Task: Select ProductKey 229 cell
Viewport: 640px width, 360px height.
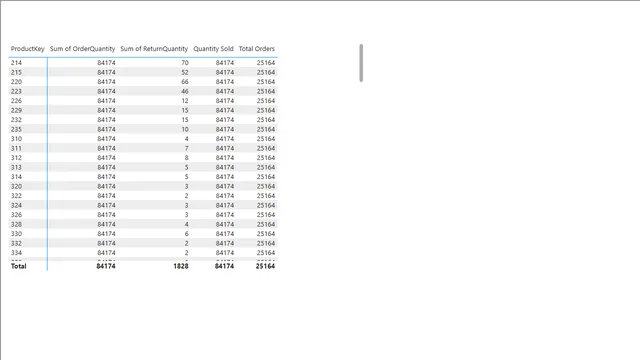Action: tap(16, 110)
